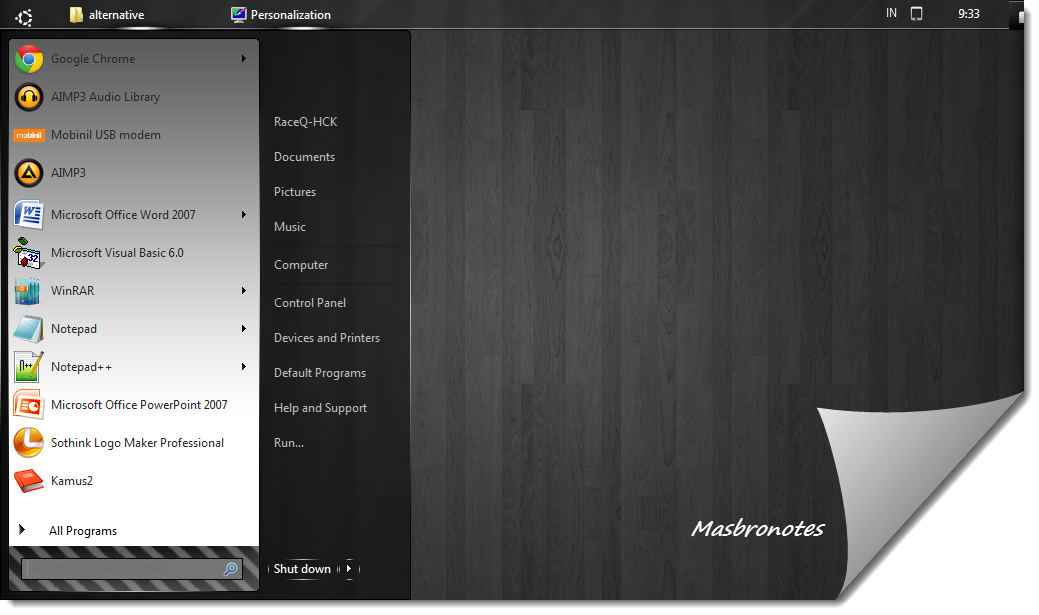Open Microsoft Office PowerPoint 2007
Screen dimensions: 1039x615
click(x=139, y=404)
